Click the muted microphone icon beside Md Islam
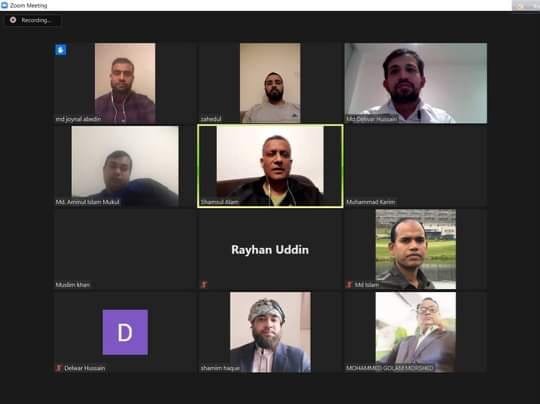Screen dimensions: 540x404 click(x=349, y=284)
